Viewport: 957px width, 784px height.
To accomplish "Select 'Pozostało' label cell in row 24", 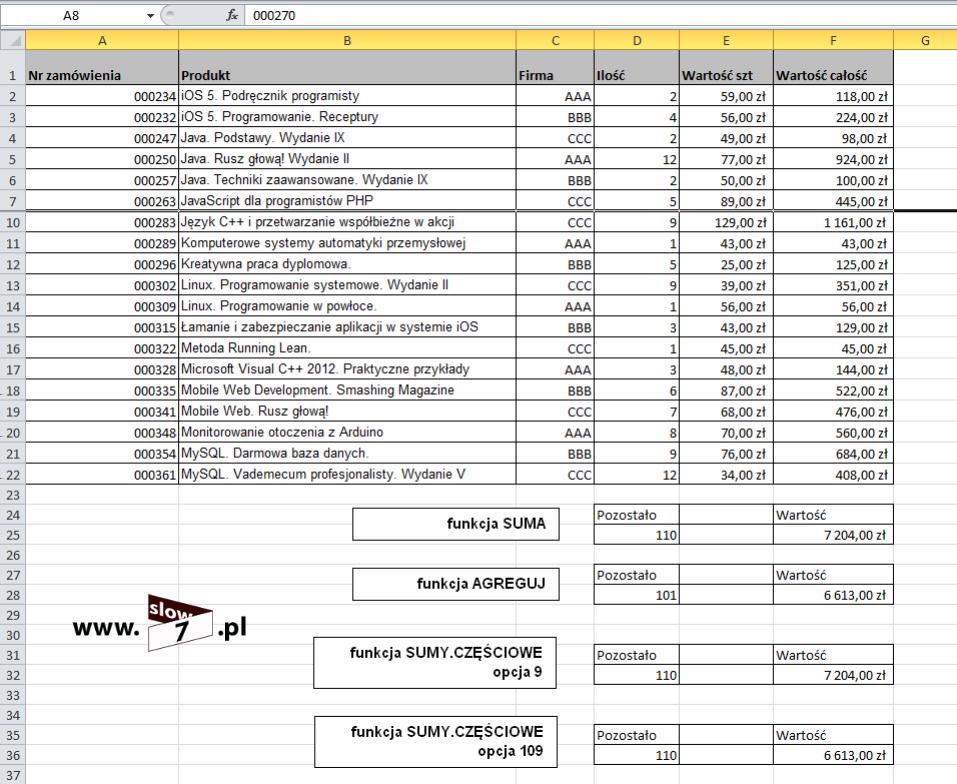I will [637, 515].
